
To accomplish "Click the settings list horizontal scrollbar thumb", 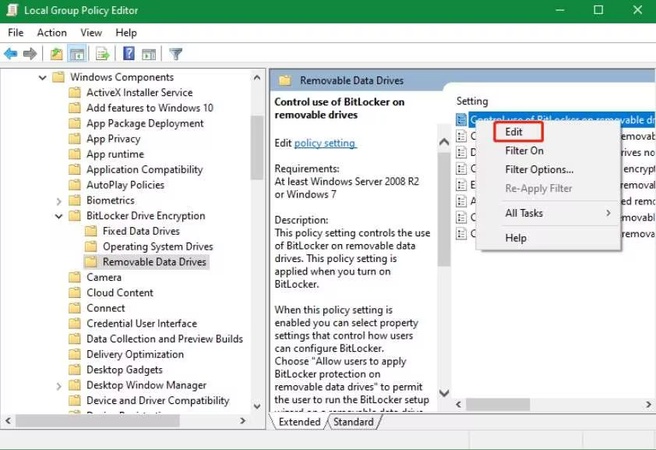I will point(498,404).
